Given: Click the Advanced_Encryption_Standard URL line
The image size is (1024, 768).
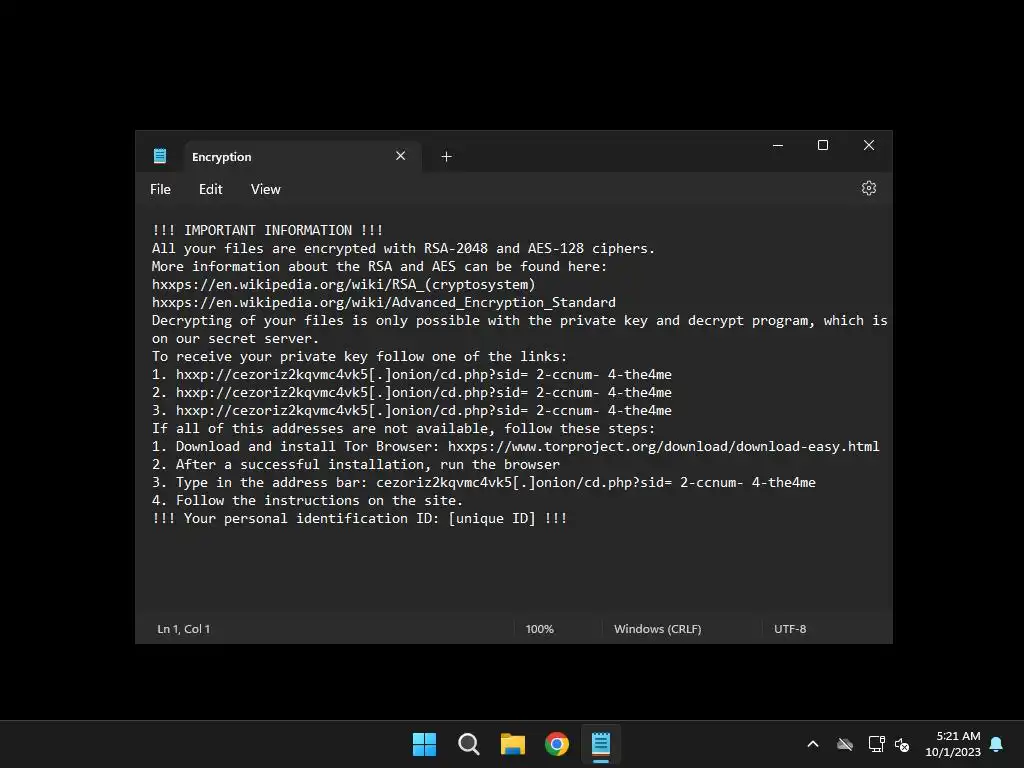Looking at the screenshot, I should point(383,302).
